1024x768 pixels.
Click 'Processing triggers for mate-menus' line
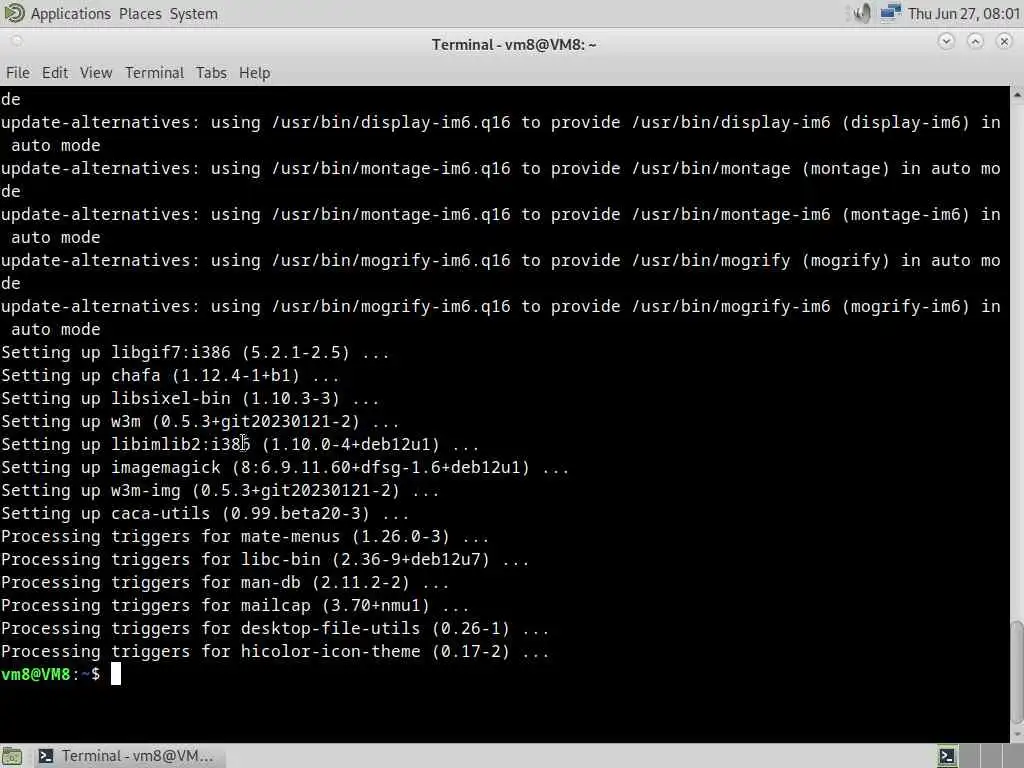pyautogui.click(x=245, y=536)
